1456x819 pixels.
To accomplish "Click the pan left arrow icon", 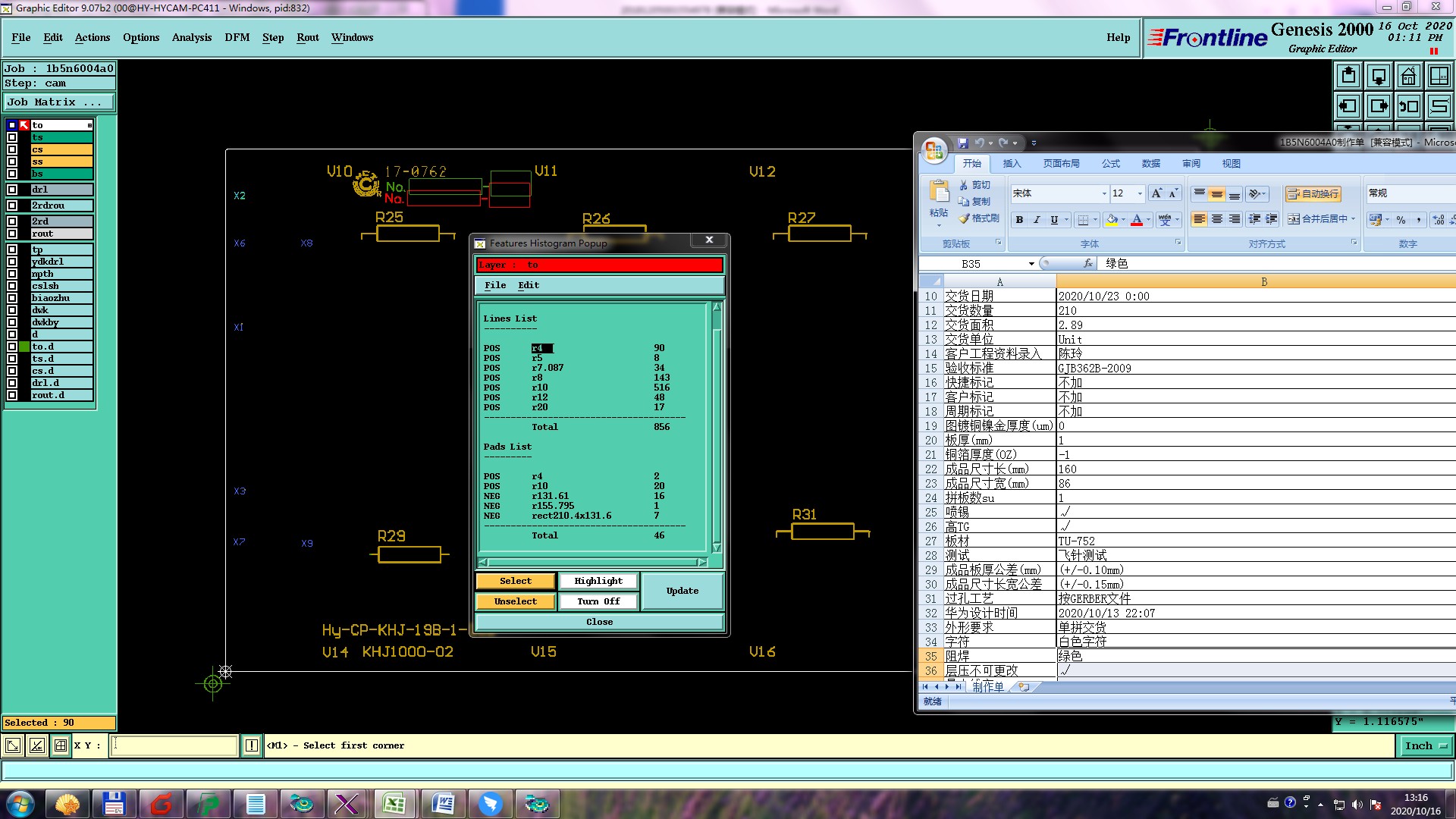I will (1348, 106).
